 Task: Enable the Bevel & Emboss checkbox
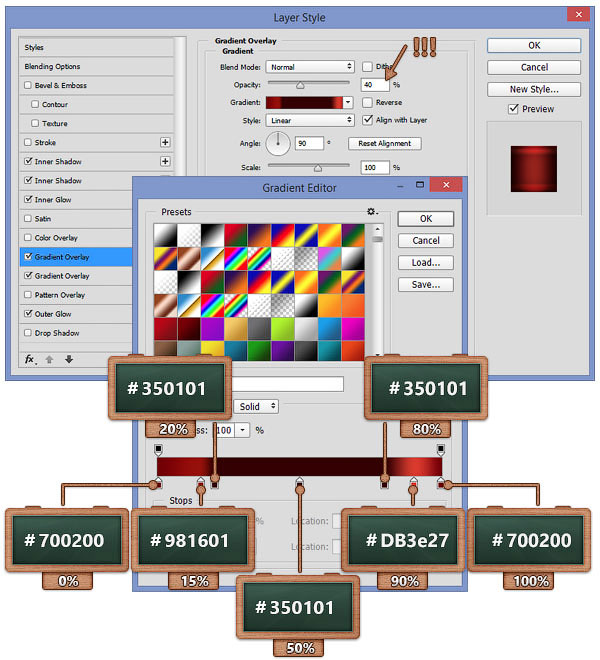pos(28,85)
